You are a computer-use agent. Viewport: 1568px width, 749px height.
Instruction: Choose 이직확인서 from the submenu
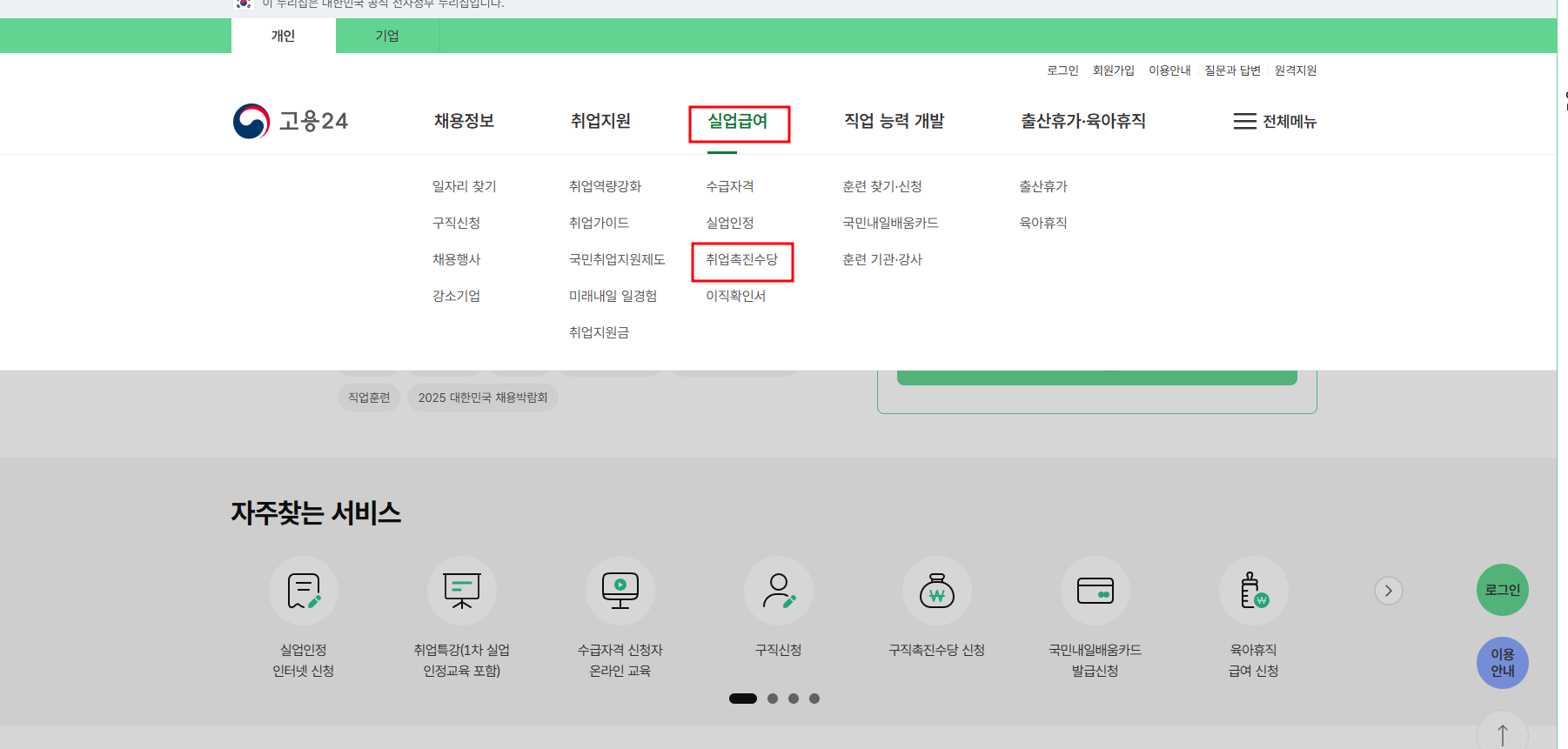click(736, 296)
